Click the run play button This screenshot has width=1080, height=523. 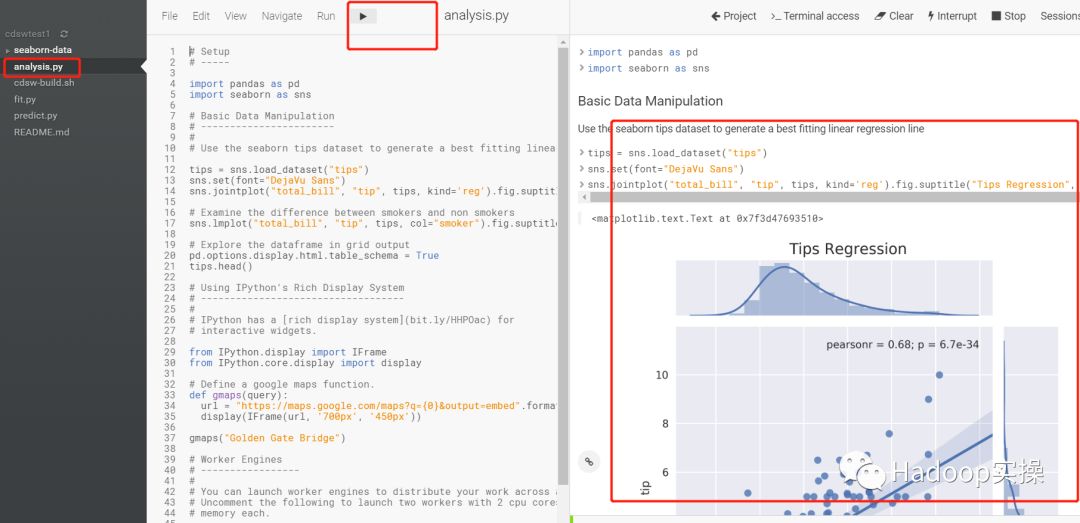(363, 16)
